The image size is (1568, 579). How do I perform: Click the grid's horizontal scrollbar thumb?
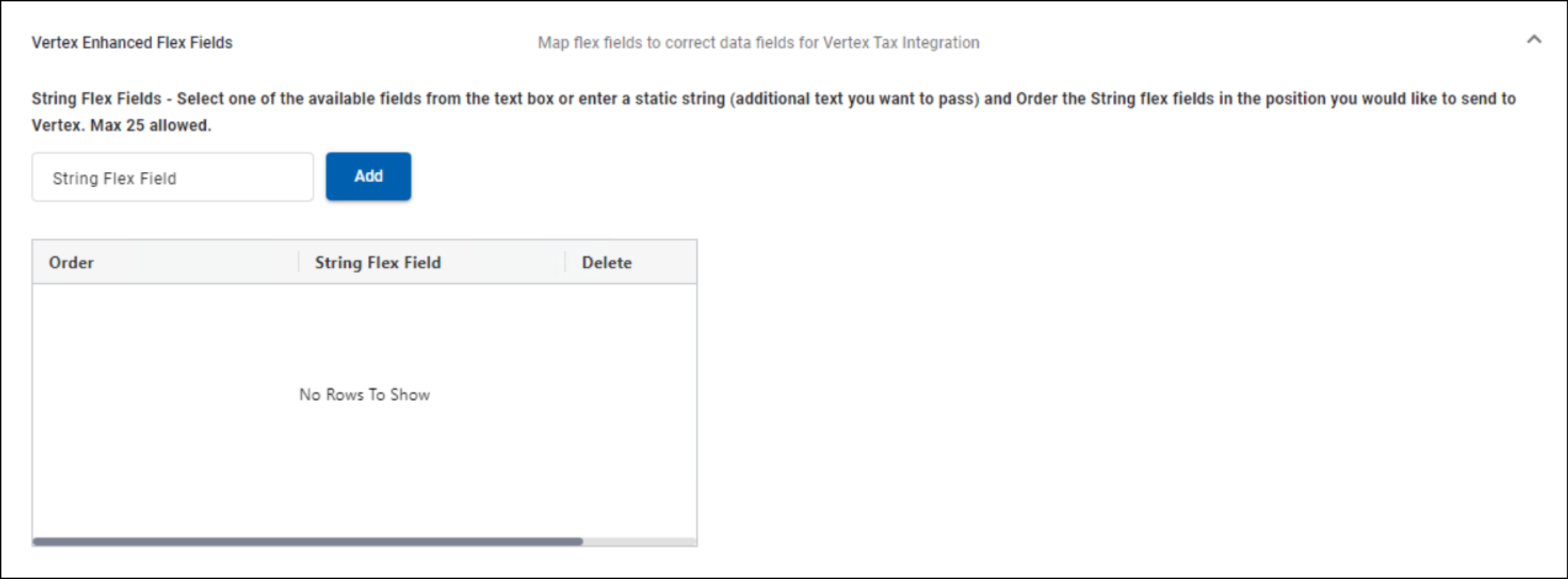(x=307, y=541)
